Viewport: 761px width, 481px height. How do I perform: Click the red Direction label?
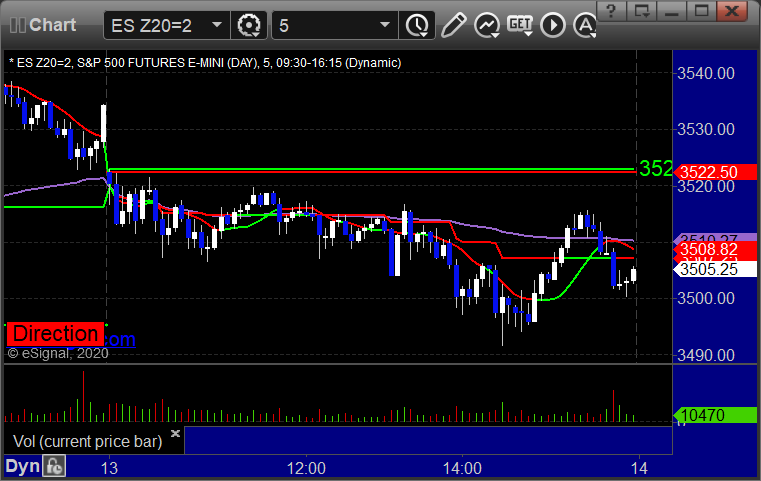[55, 334]
